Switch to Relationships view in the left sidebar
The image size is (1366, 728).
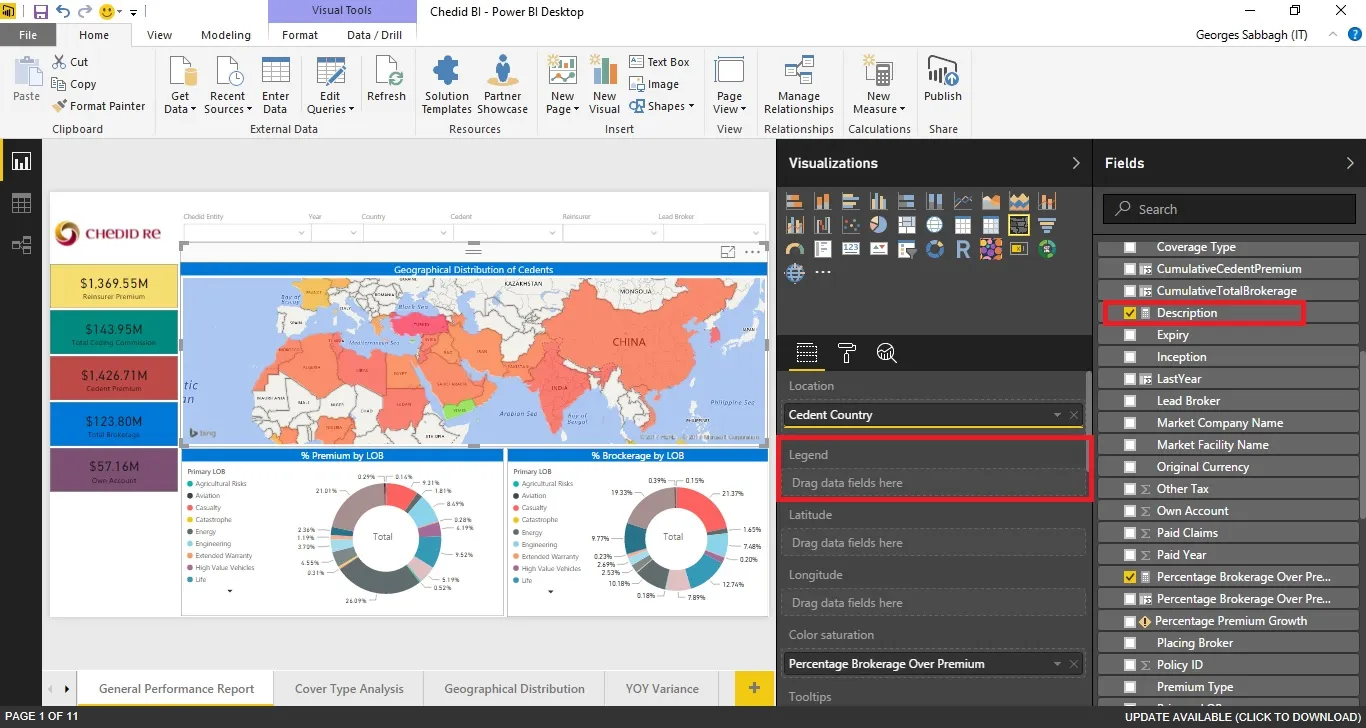tap(21, 244)
